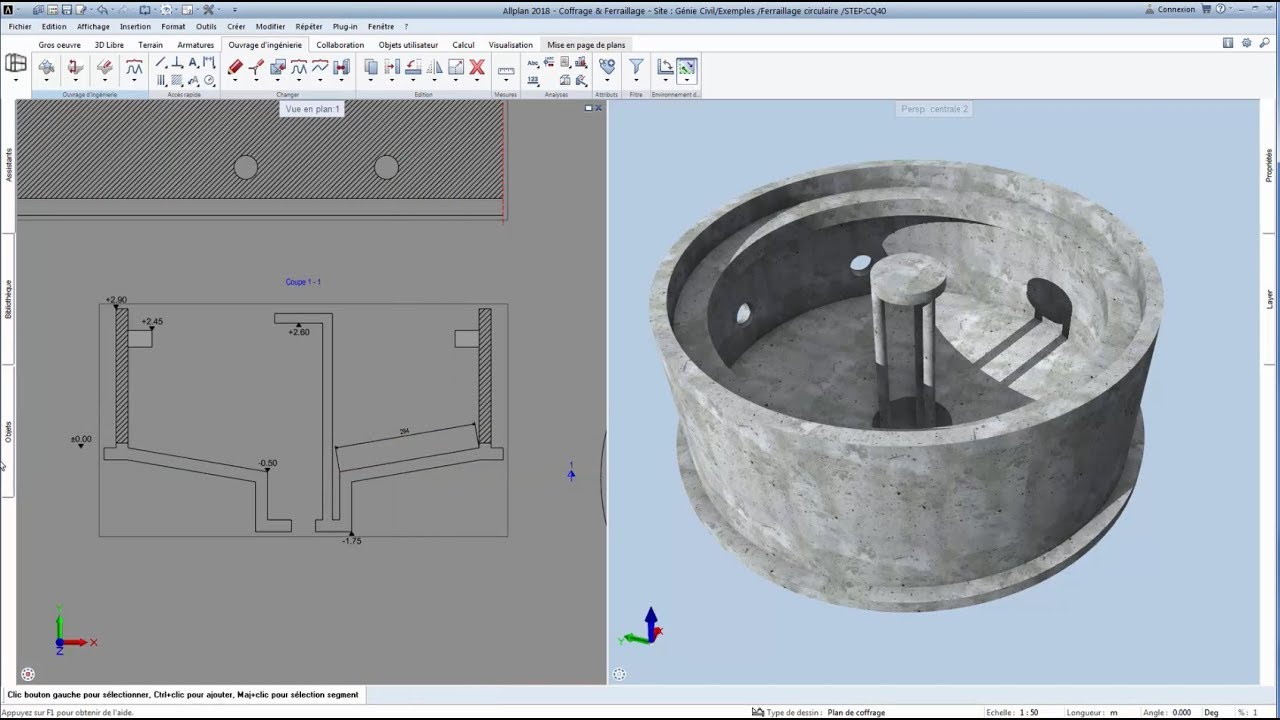Click the mirror icon in Edition group
Image resolution: width=1280 pixels, height=720 pixels.
(434, 67)
